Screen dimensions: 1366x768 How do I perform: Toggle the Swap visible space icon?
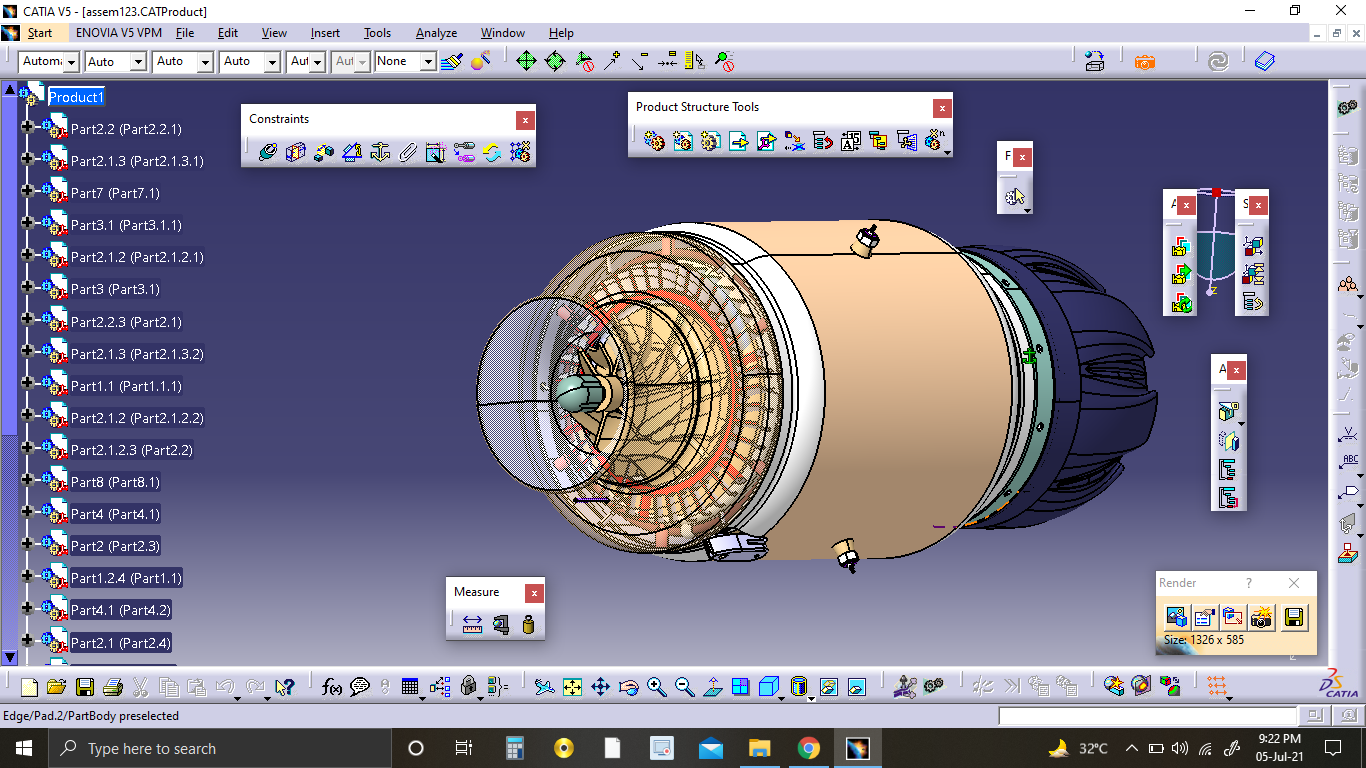[x=856, y=687]
